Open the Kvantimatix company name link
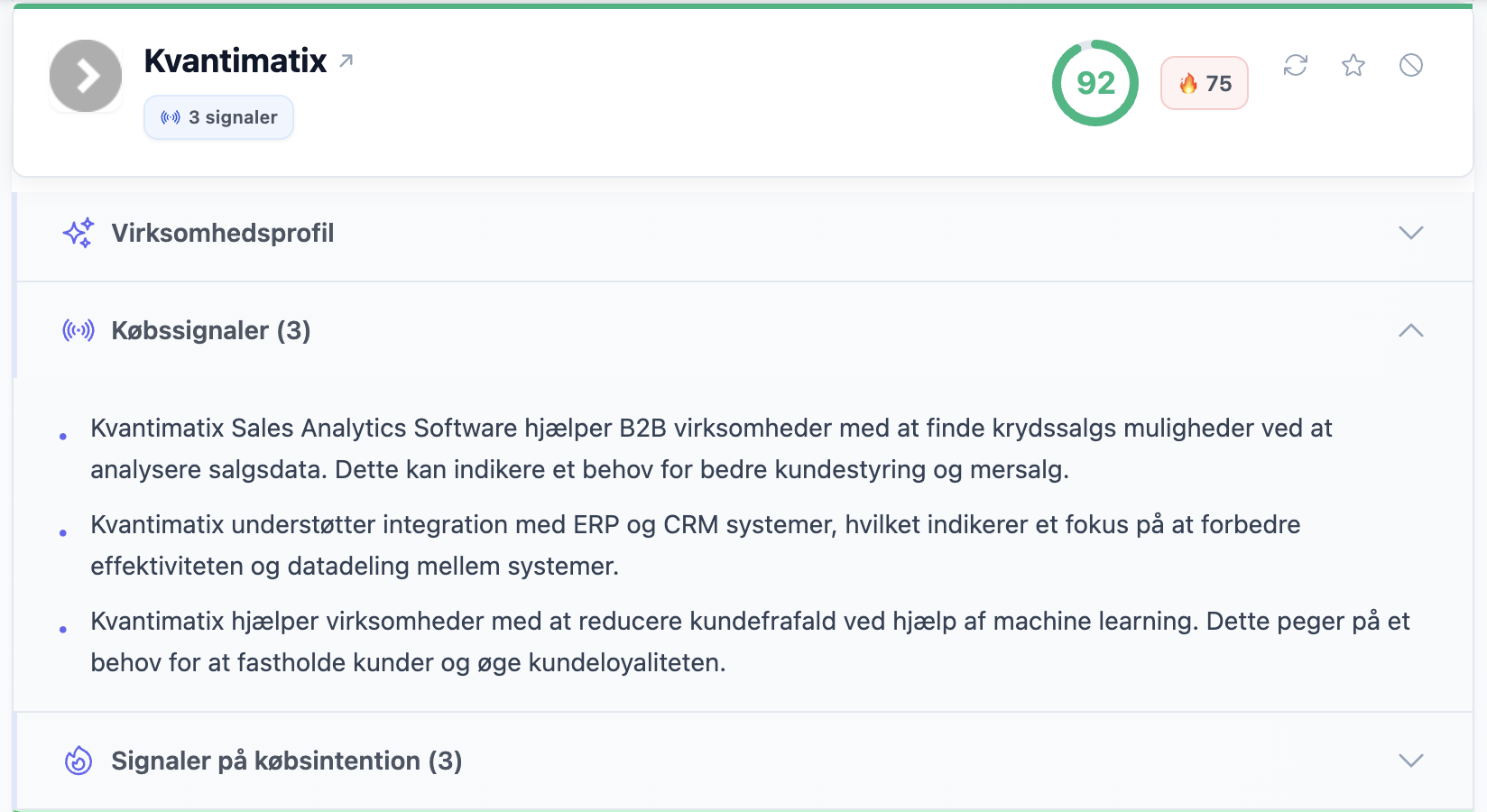This screenshot has width=1487, height=812. [236, 61]
